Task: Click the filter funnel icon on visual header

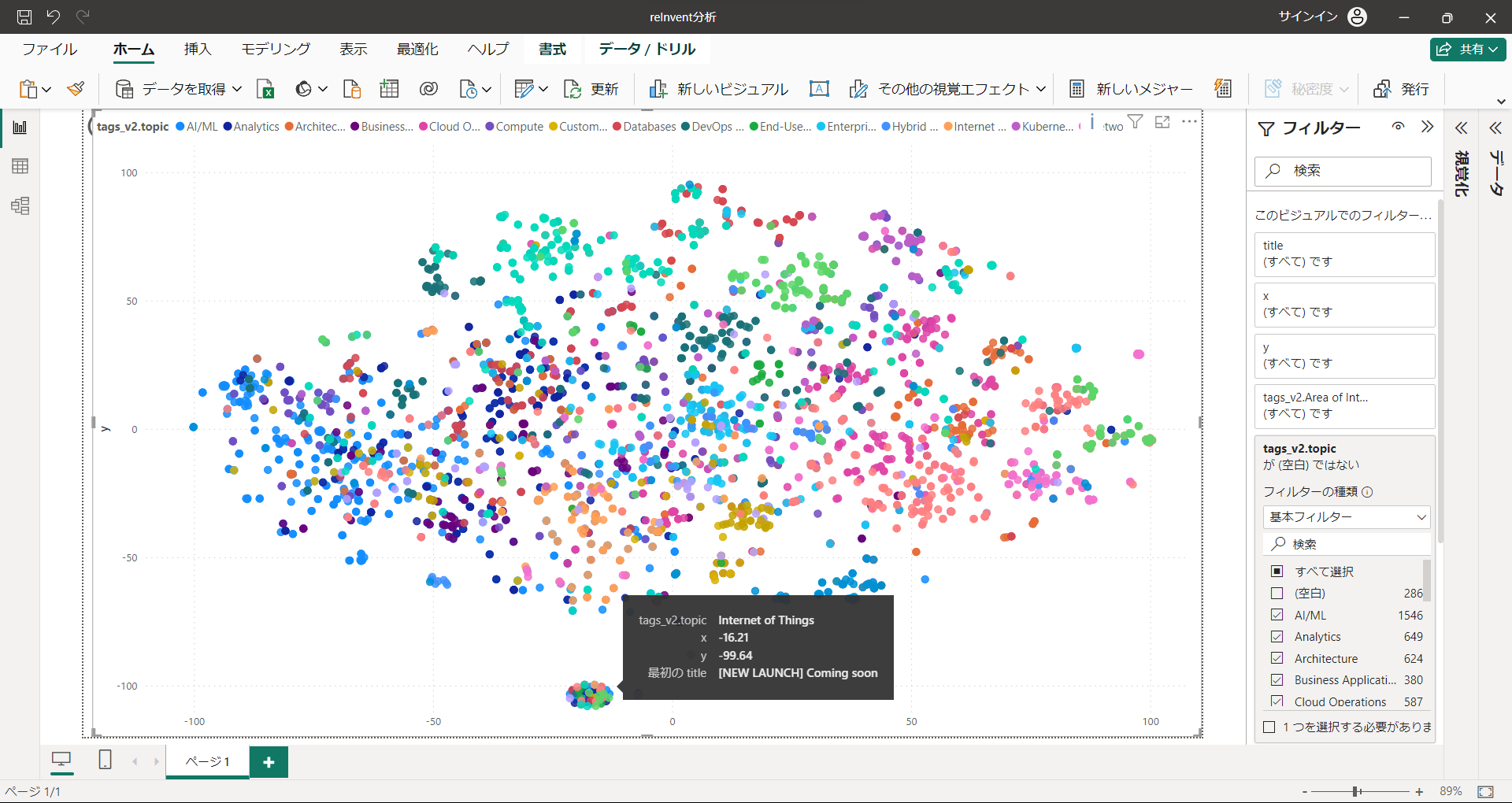Action: click(1135, 122)
